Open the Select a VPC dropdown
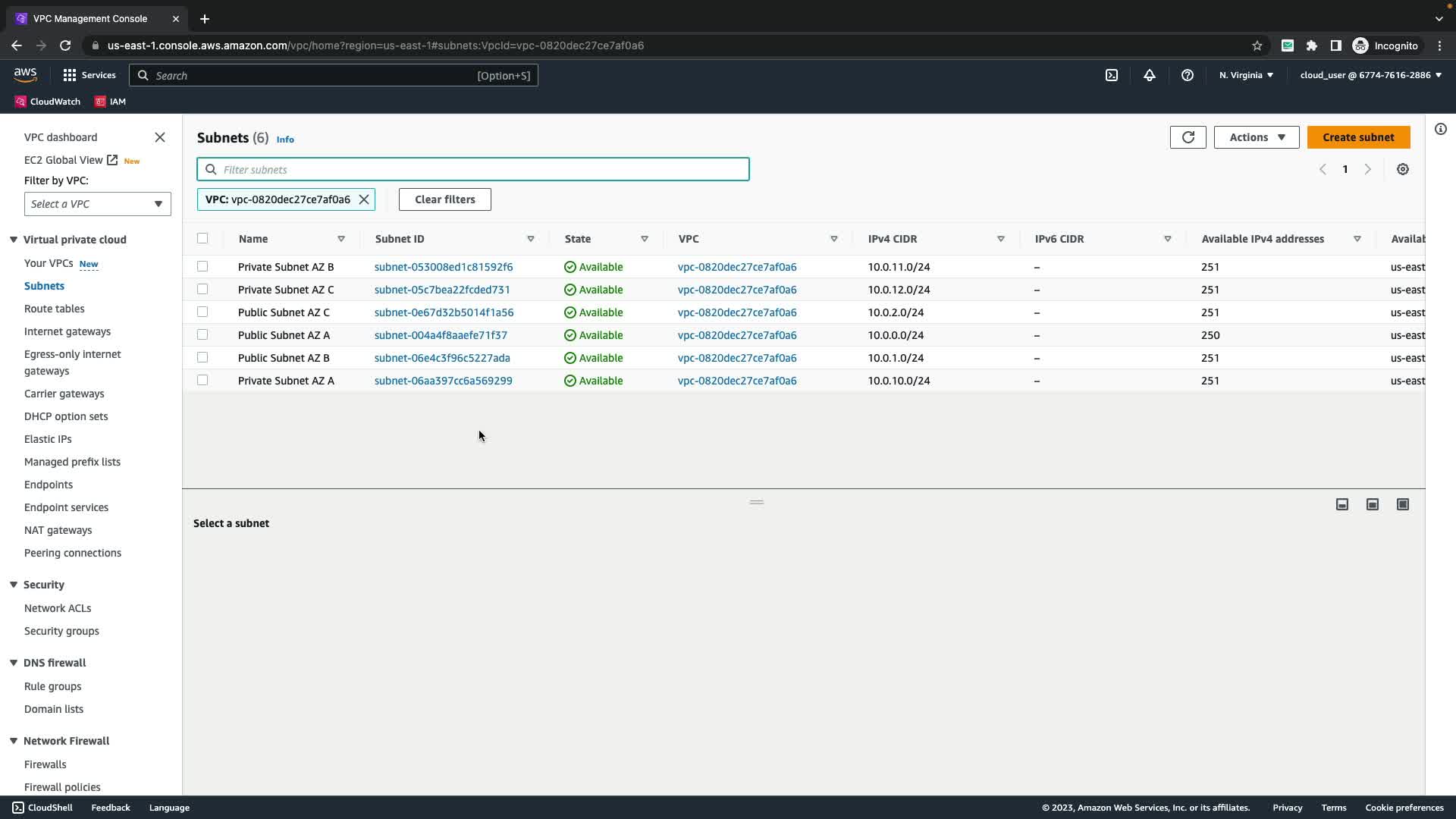Screen dimensions: 1456x819 click(x=97, y=204)
